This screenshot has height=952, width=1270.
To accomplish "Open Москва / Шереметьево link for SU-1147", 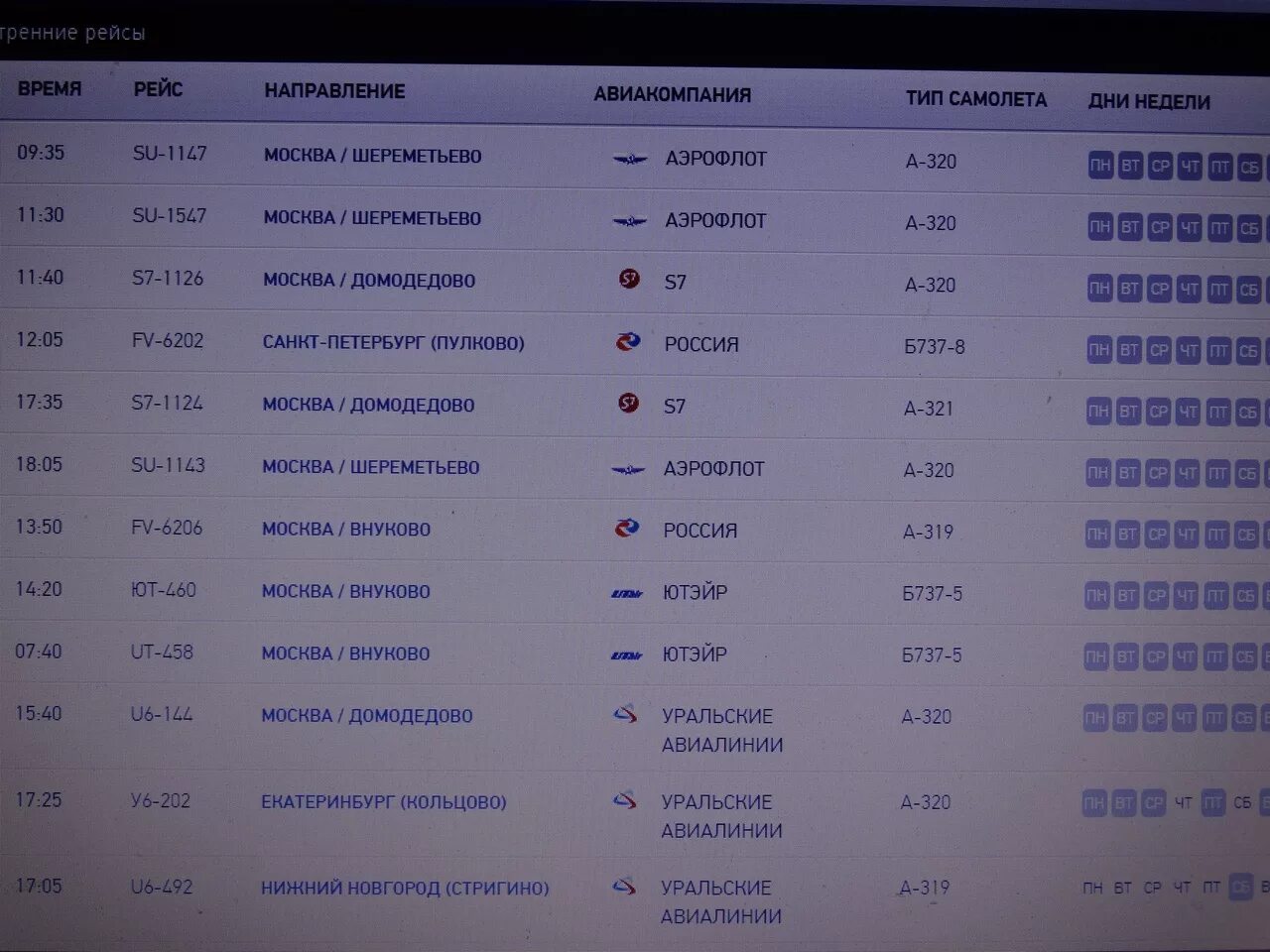I will (x=372, y=156).
